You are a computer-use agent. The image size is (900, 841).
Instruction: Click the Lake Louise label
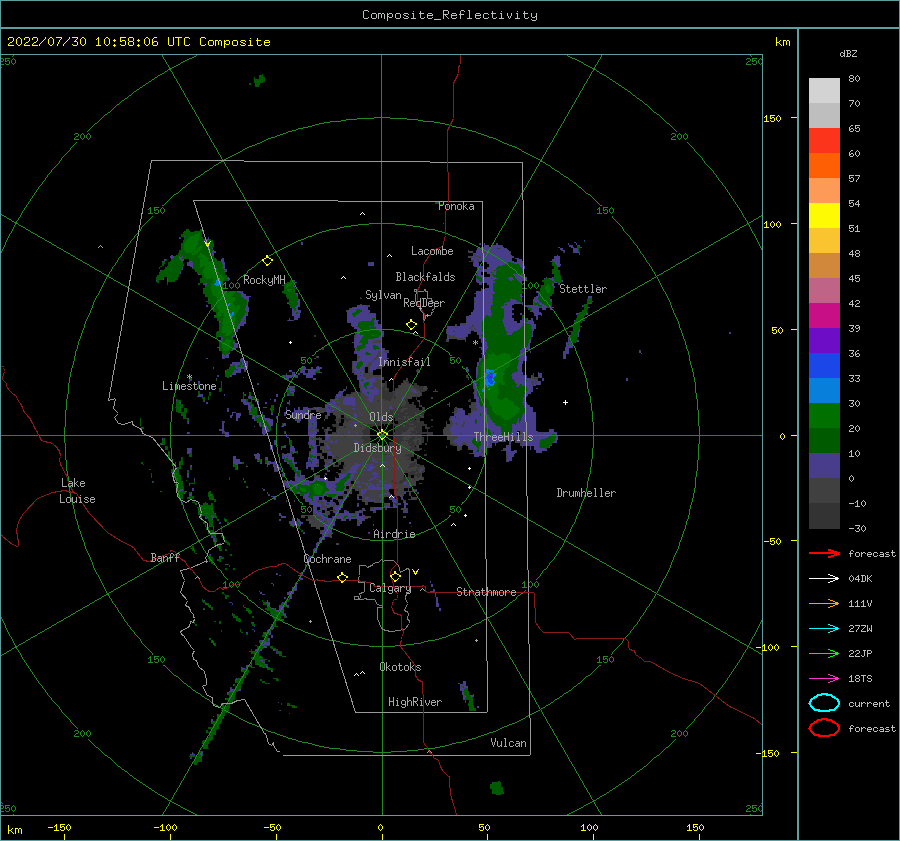(x=77, y=491)
